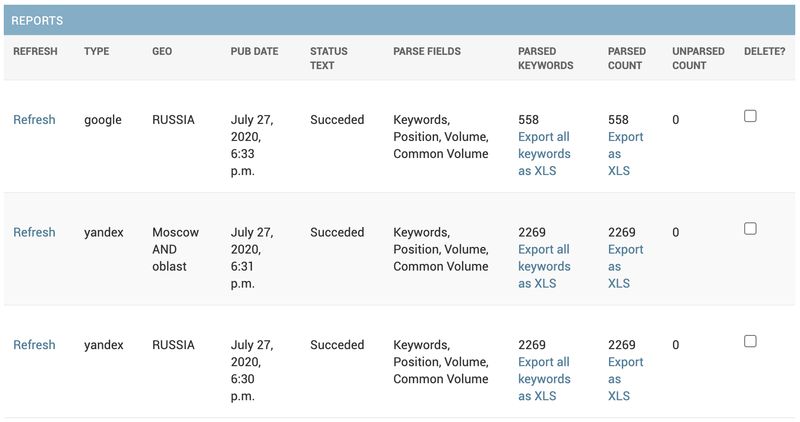The image size is (800, 422).
Task: Click the GEO column header
Action: 162,51
